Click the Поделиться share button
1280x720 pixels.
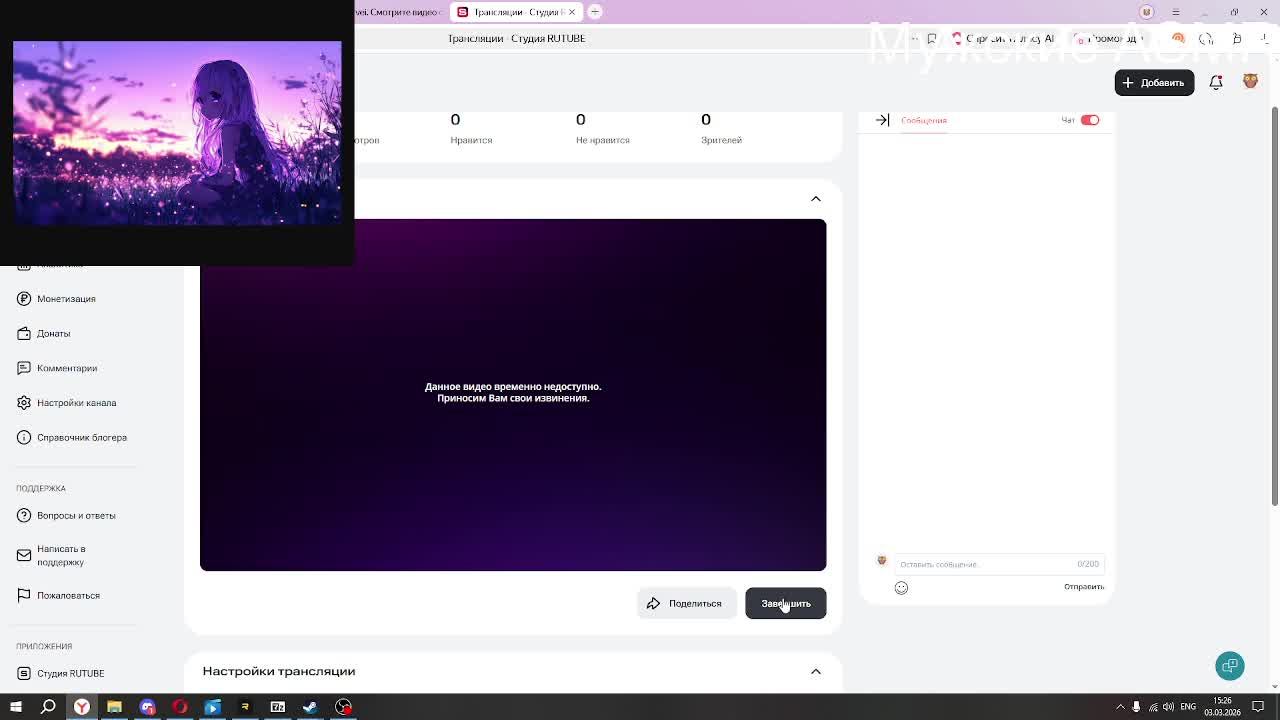click(686, 603)
